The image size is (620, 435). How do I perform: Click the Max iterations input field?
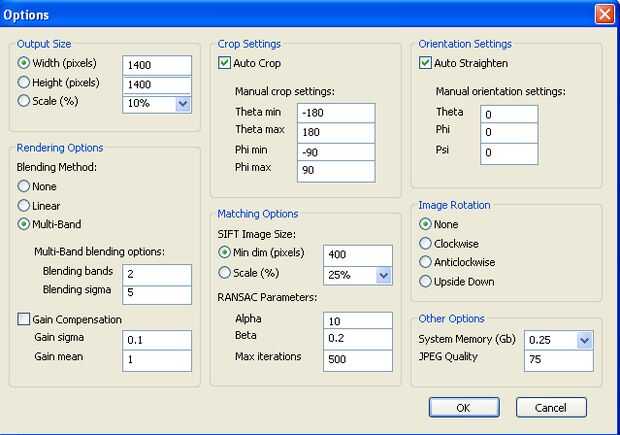[x=358, y=360]
